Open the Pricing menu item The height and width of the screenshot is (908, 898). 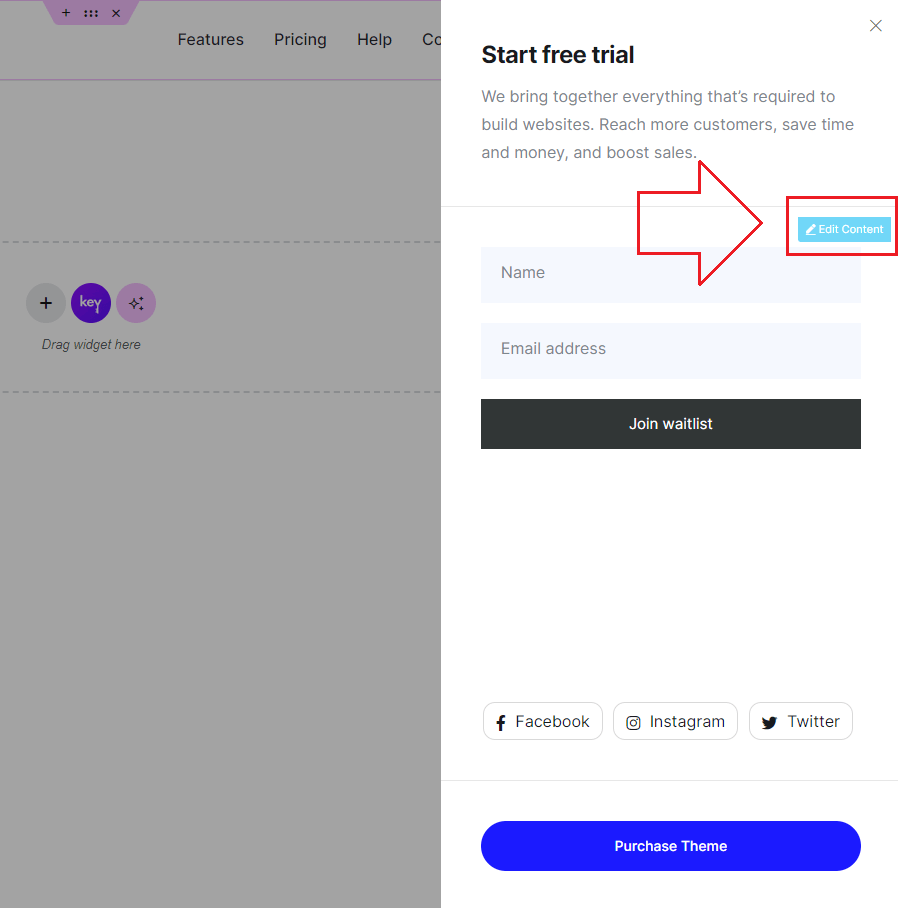coord(300,39)
